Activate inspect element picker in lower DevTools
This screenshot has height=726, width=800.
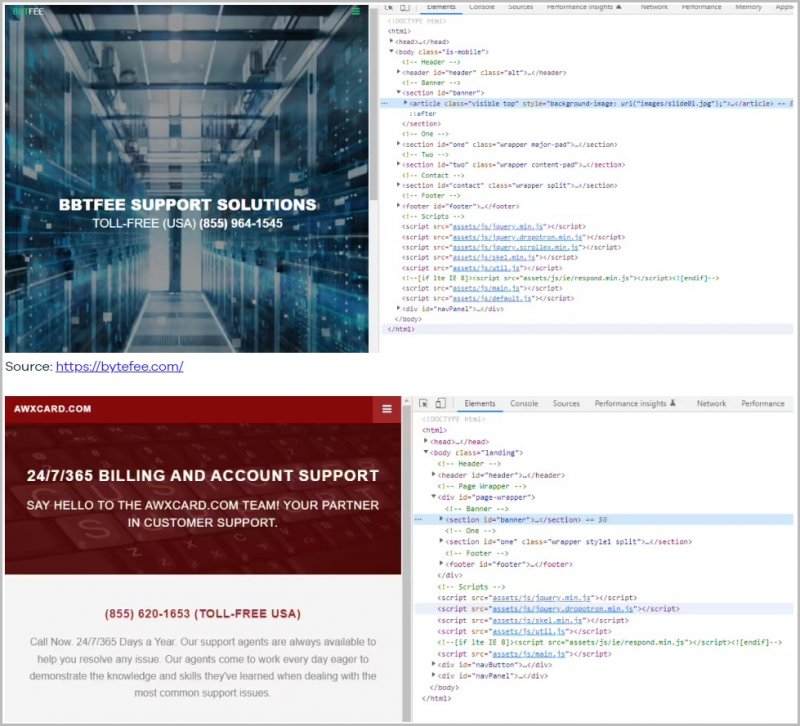point(421,404)
